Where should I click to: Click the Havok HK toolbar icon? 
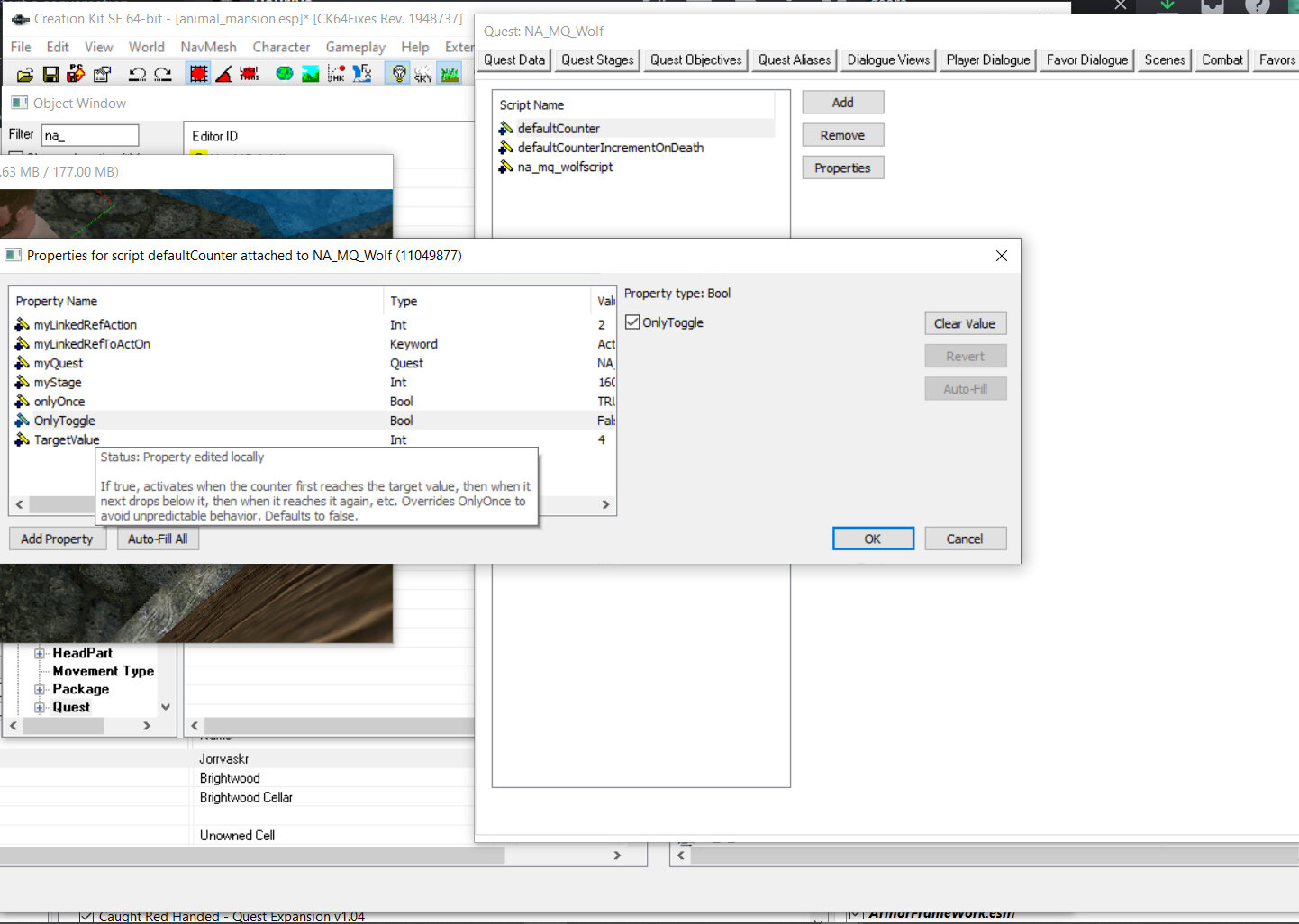(336, 74)
